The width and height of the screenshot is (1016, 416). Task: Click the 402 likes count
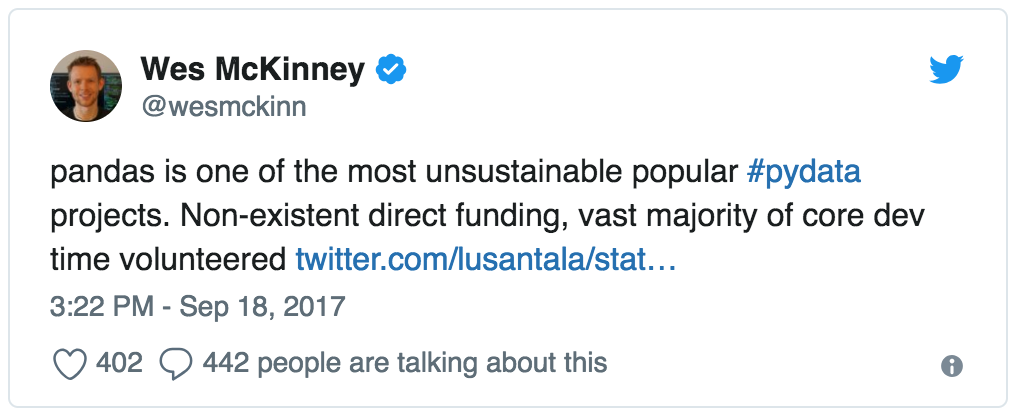click(x=119, y=362)
